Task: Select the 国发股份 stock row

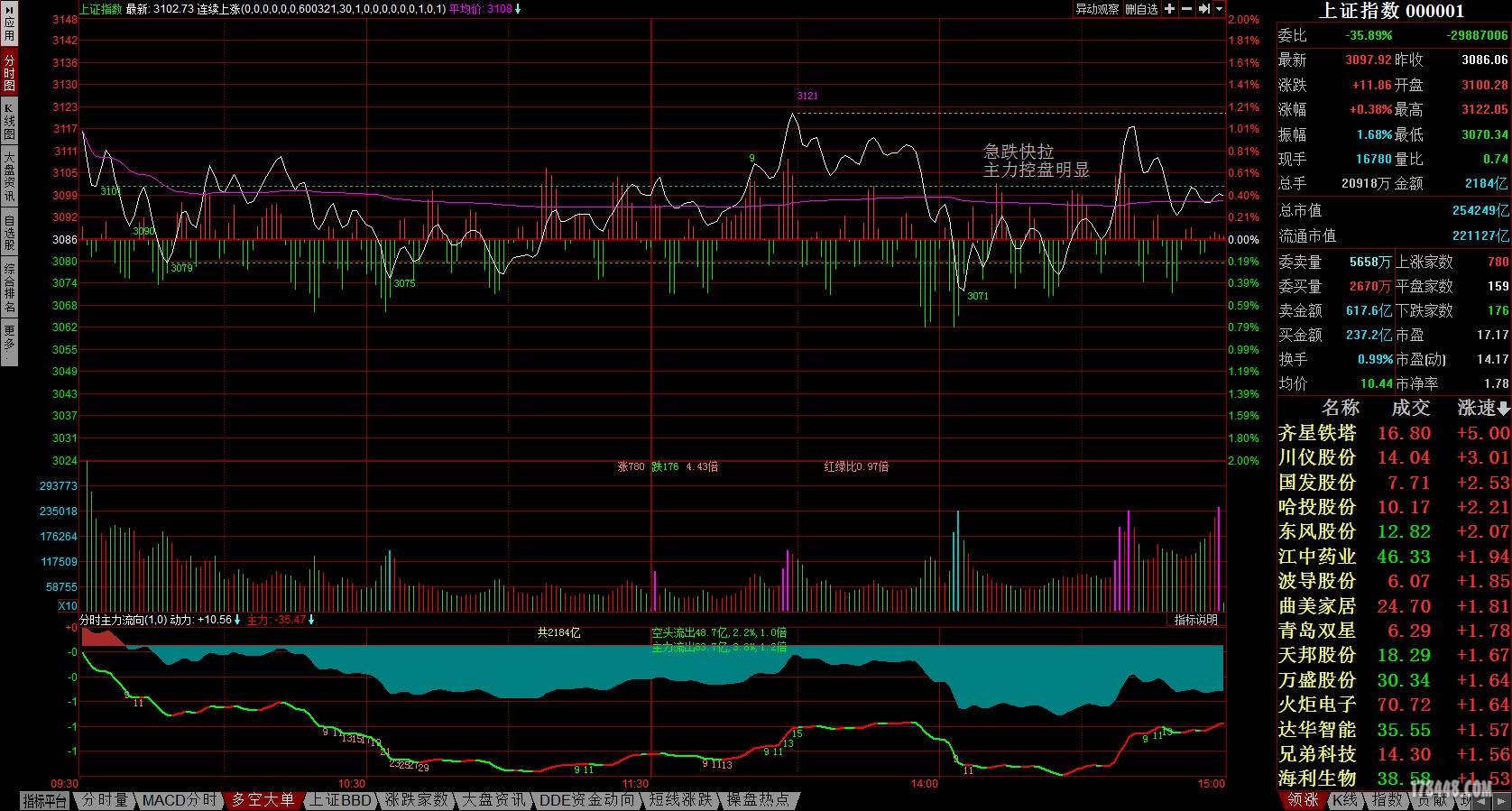Action: pos(1394,483)
